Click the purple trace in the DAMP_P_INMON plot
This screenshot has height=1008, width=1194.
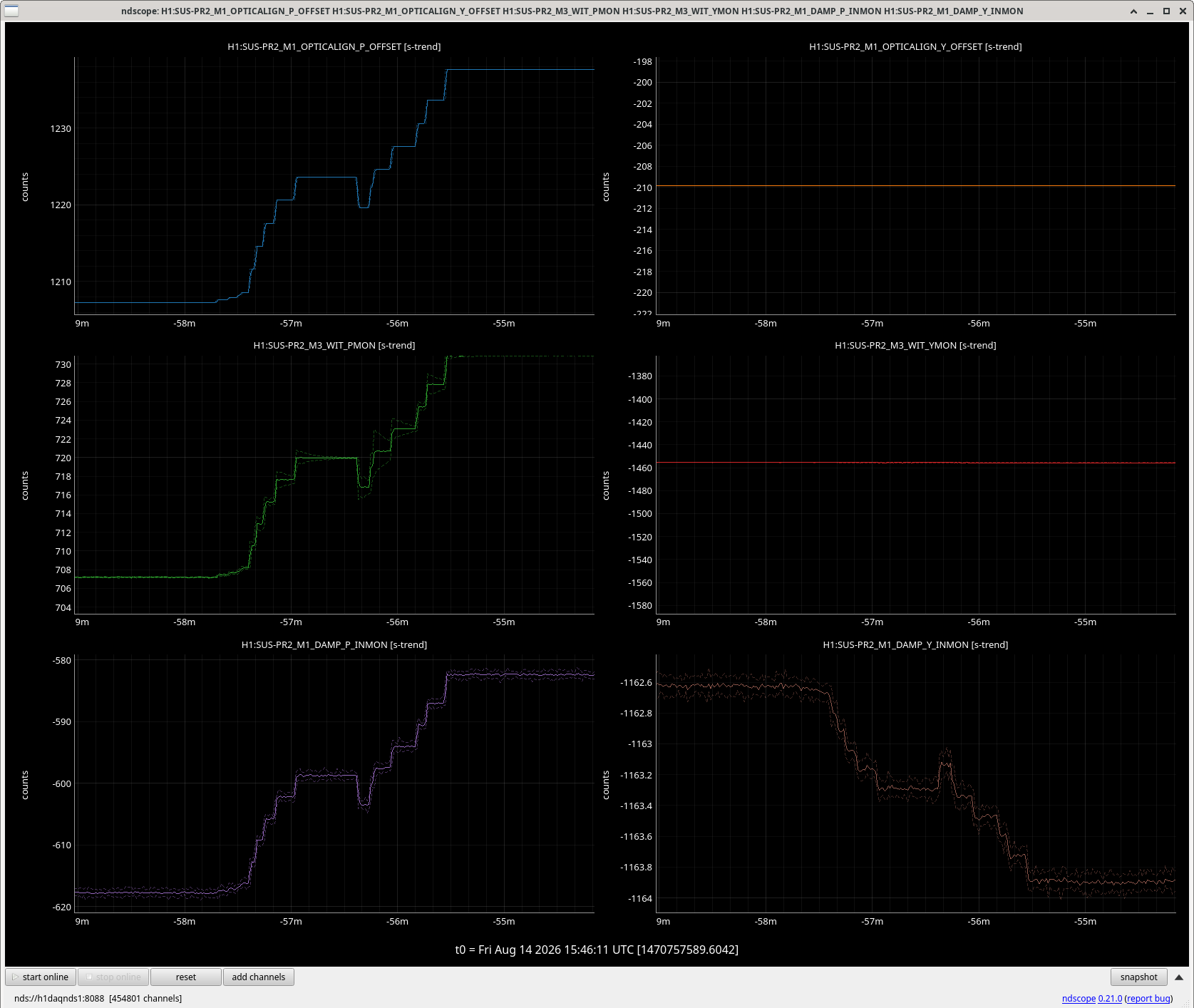[x=326, y=775]
